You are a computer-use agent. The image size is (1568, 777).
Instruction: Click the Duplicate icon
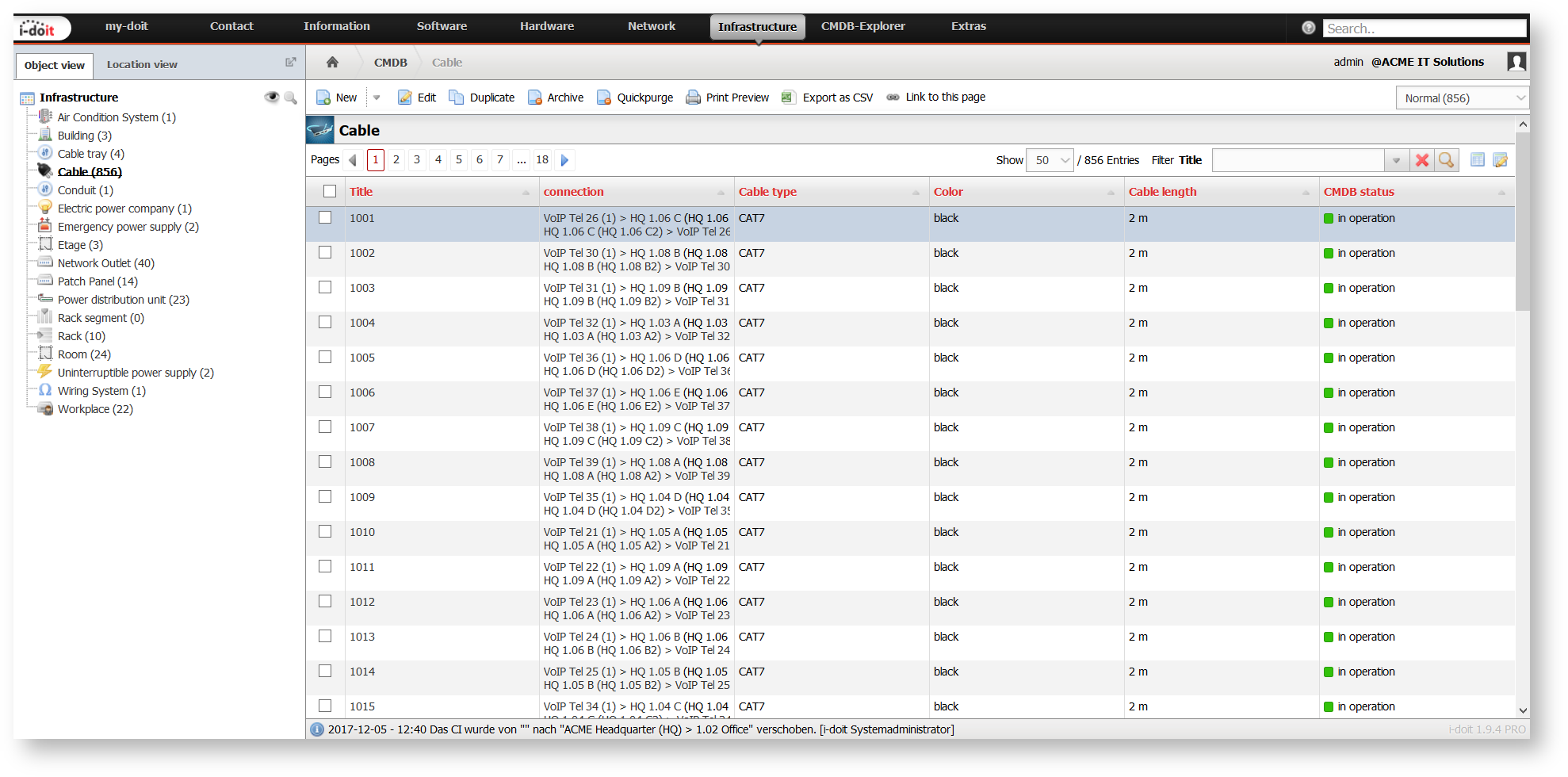(456, 98)
